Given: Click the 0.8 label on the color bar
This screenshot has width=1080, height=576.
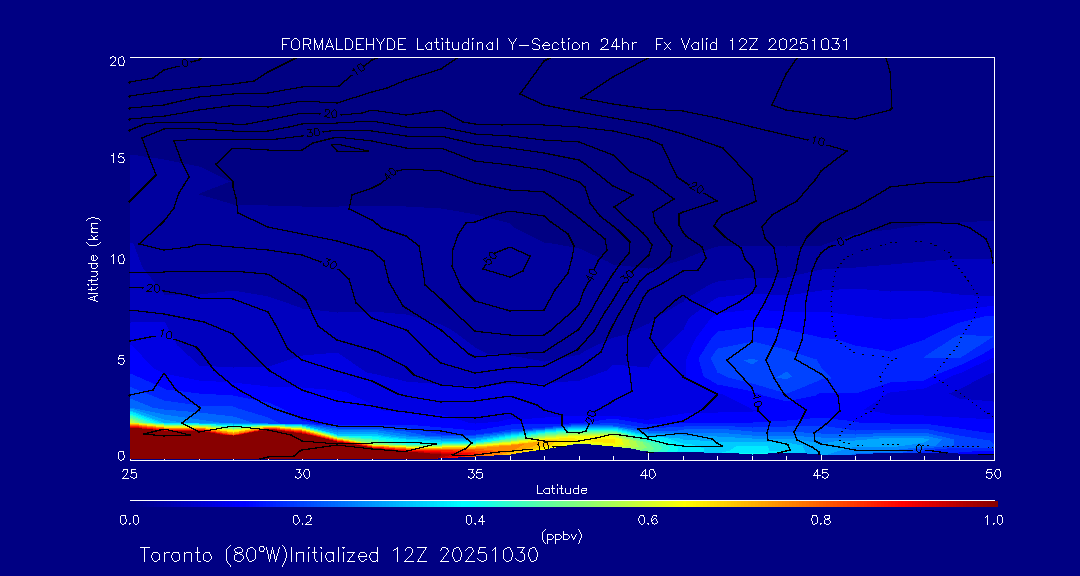Looking at the screenshot, I should coord(821,520).
